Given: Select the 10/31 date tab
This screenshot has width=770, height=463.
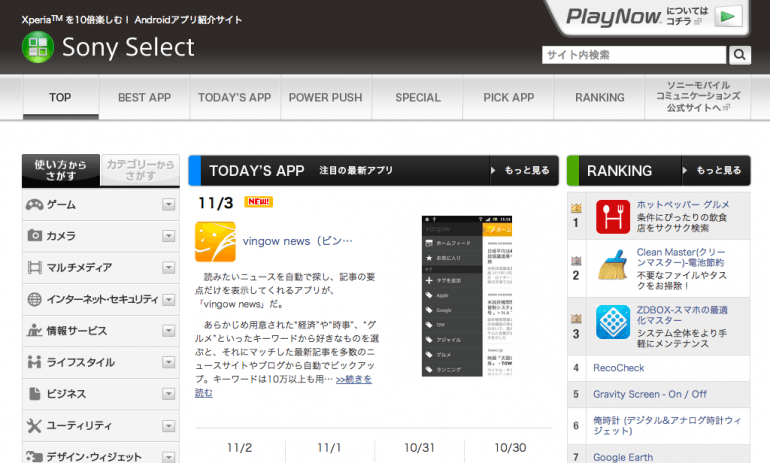Looking at the screenshot, I should point(419,448).
